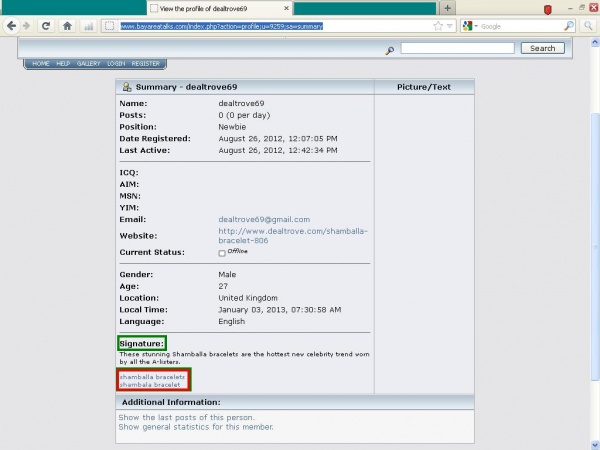Click the magnifier icon beside forum search
Viewport: 600px width, 450px height.
click(x=390, y=50)
